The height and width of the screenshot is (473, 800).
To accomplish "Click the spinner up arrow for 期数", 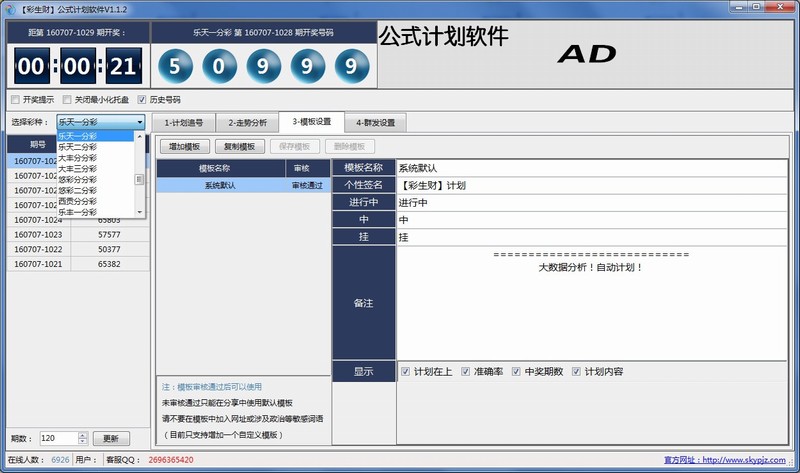I will 82,434.
